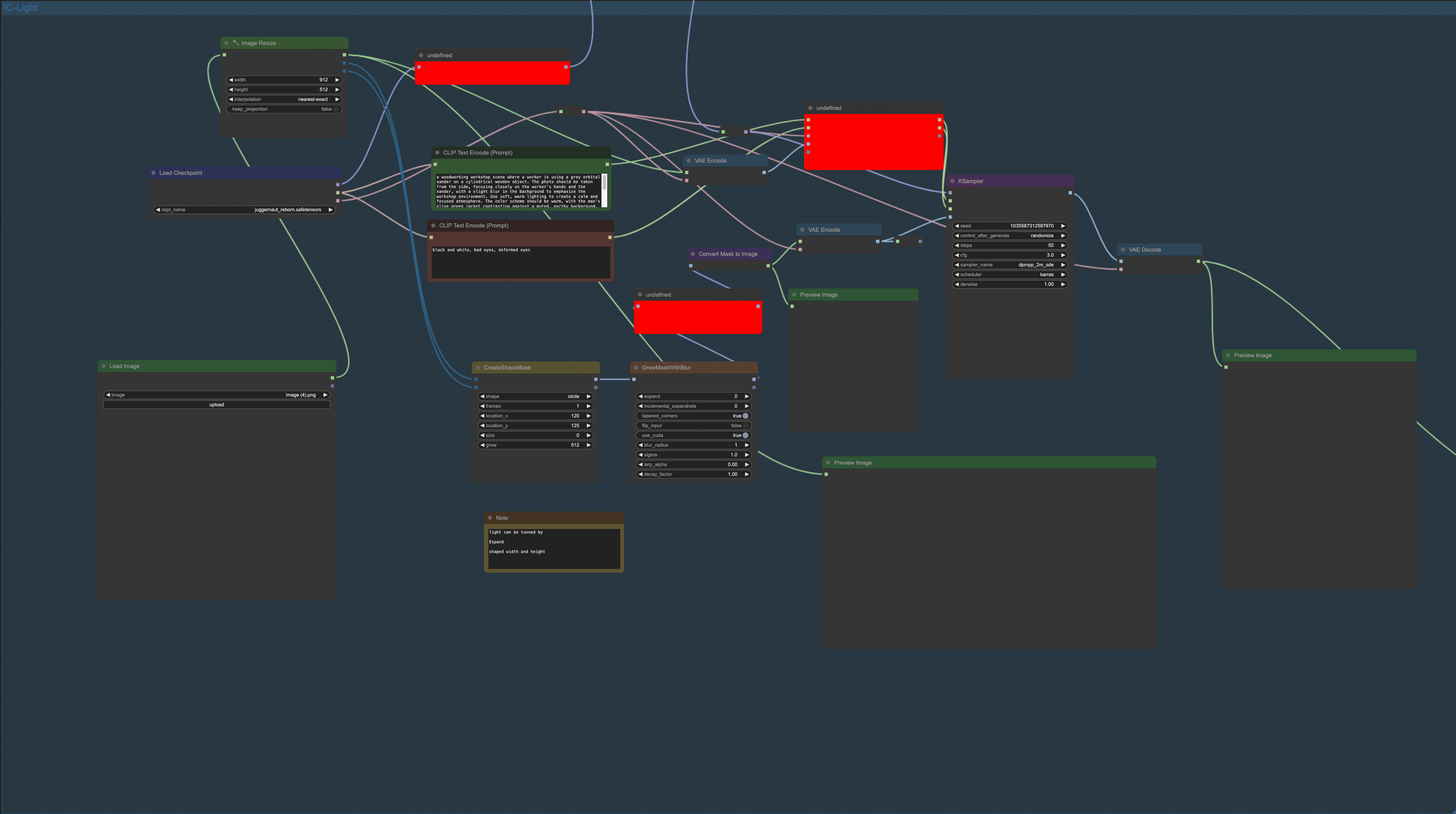Decrease denoise using its left arrow
The image size is (1456, 814).
(x=956, y=284)
